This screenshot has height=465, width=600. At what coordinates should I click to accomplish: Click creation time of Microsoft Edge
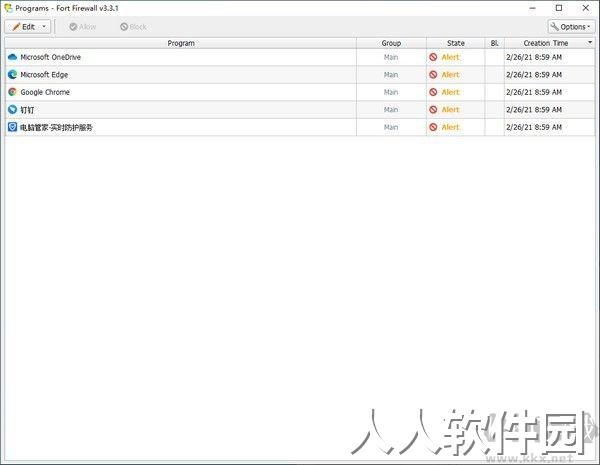pos(534,75)
